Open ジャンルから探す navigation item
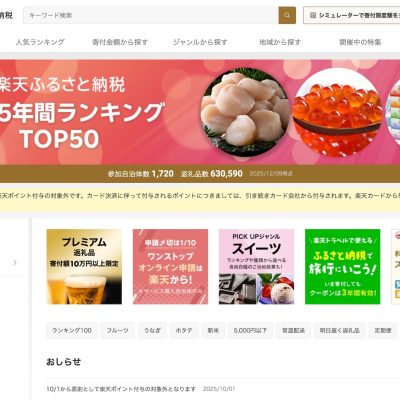The height and width of the screenshot is (400, 400). pos(200,42)
